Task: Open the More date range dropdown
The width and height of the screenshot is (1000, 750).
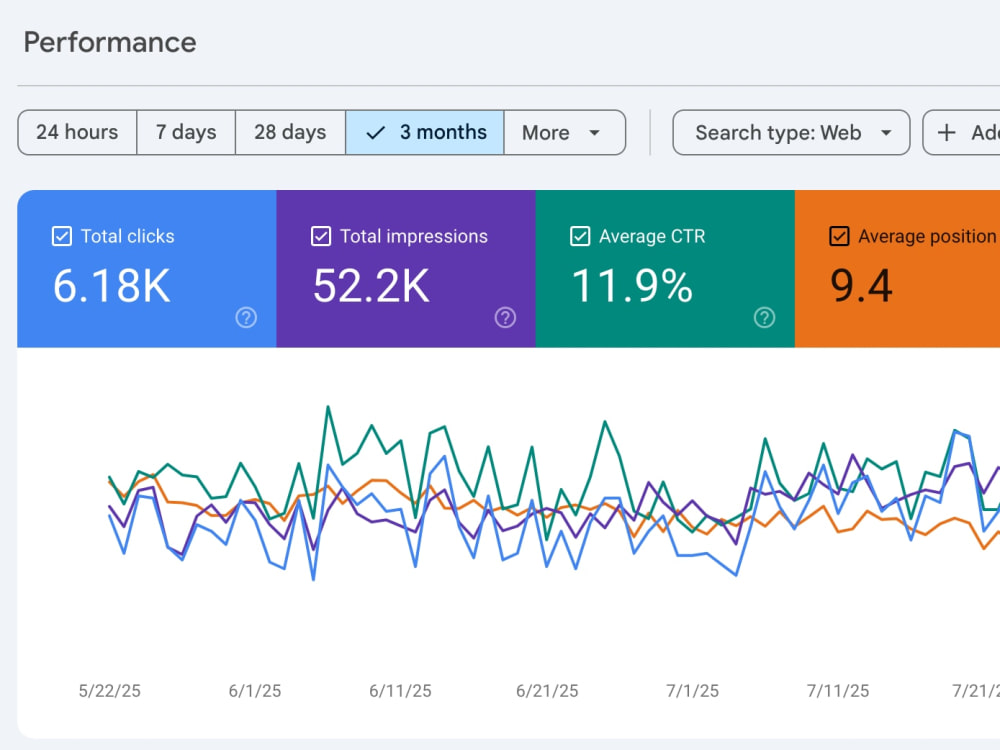Action: pyautogui.click(x=564, y=133)
